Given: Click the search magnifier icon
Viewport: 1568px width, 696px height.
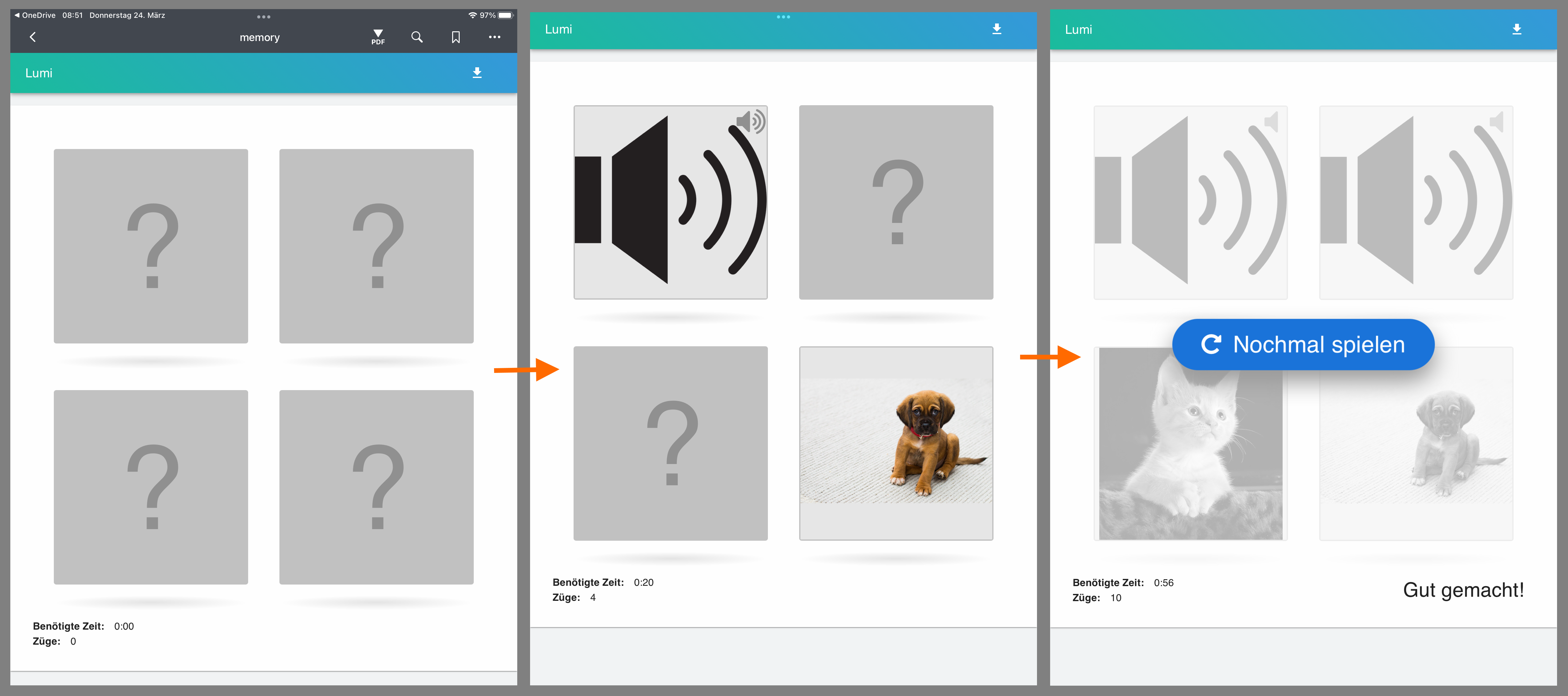Looking at the screenshot, I should (x=417, y=37).
